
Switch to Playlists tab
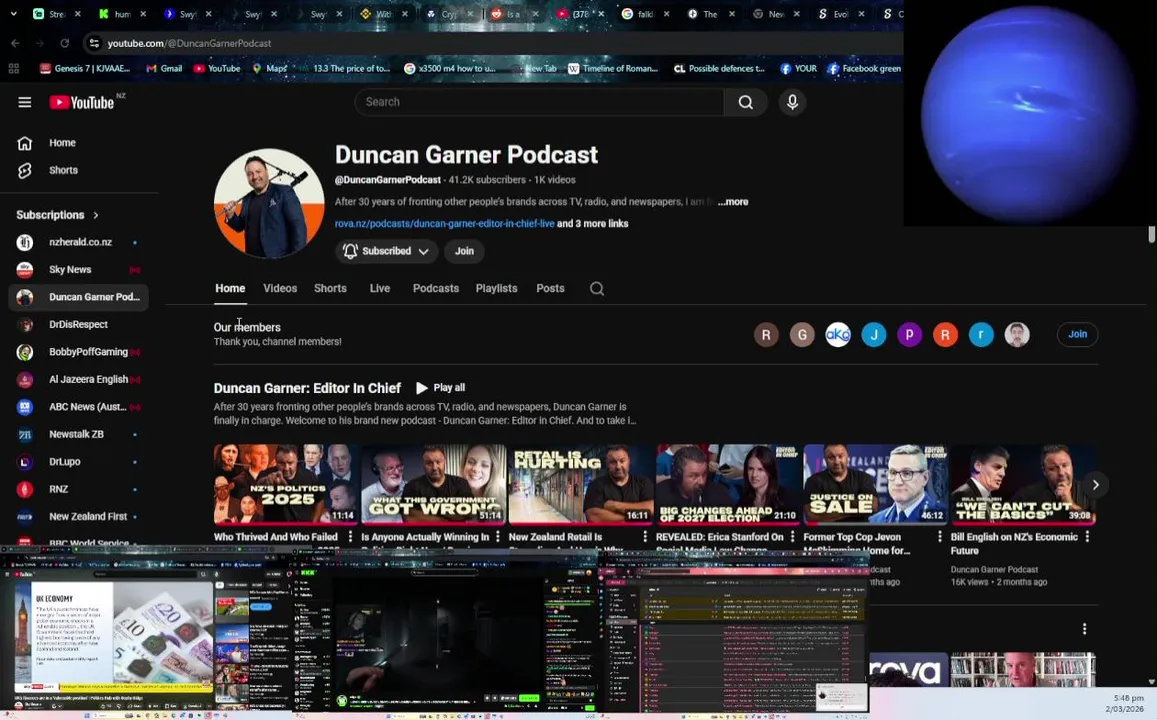coord(497,288)
